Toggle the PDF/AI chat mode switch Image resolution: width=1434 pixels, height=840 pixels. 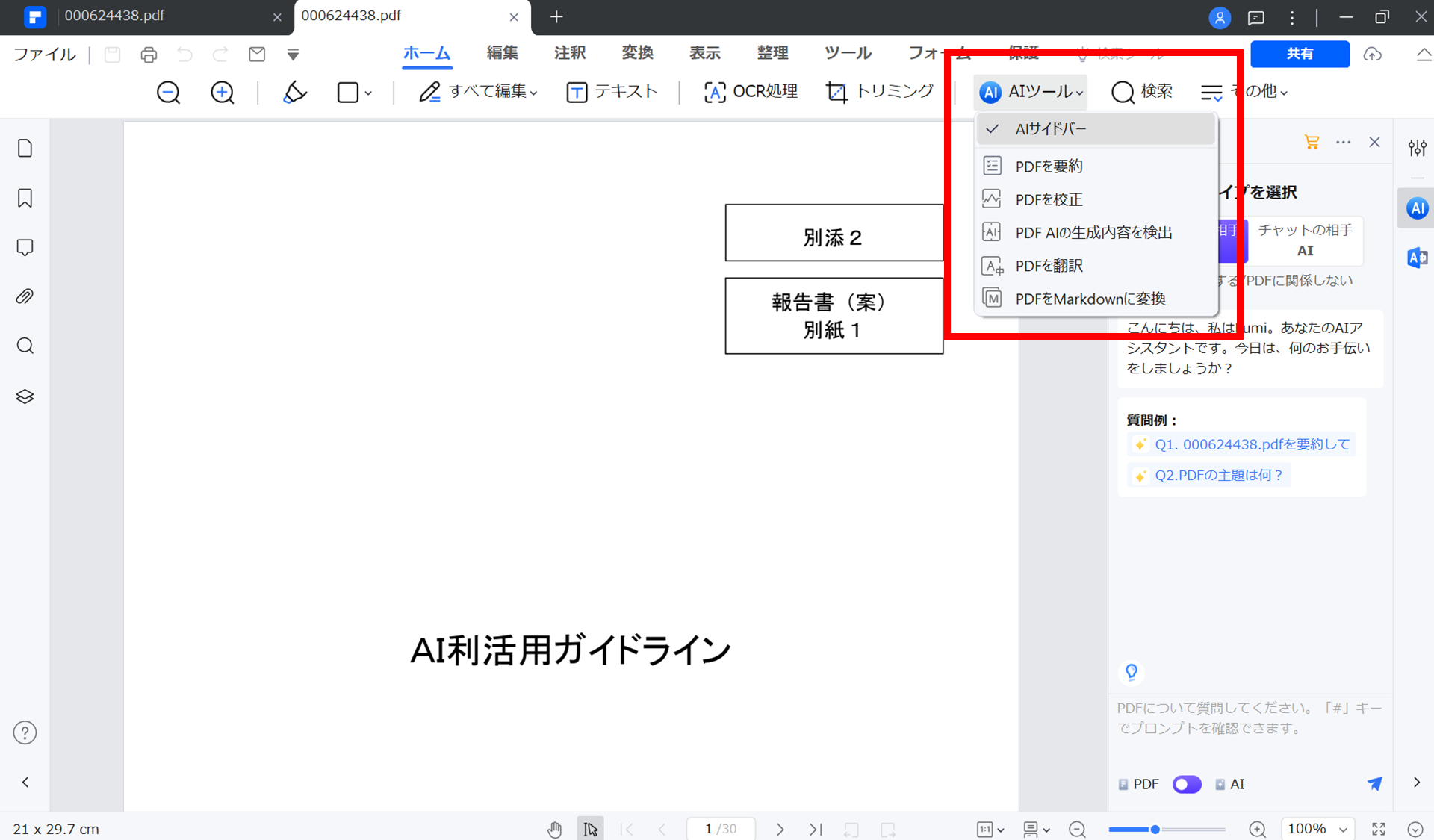(1186, 784)
